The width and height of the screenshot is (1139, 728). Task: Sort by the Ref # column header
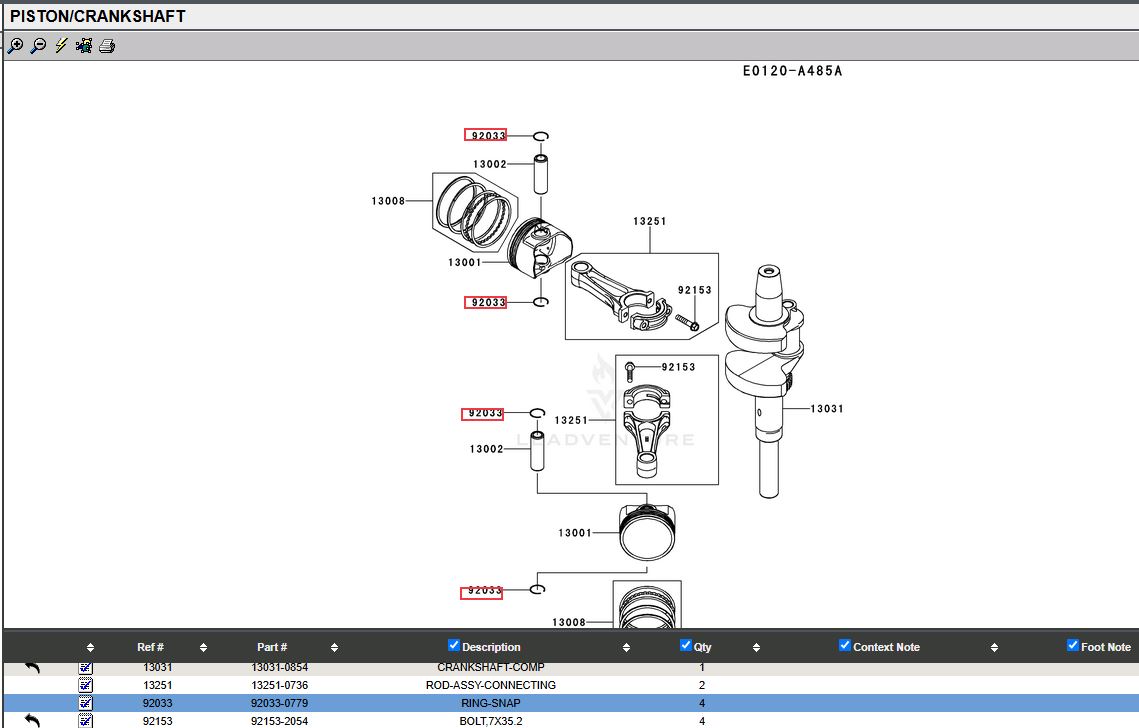(150, 647)
